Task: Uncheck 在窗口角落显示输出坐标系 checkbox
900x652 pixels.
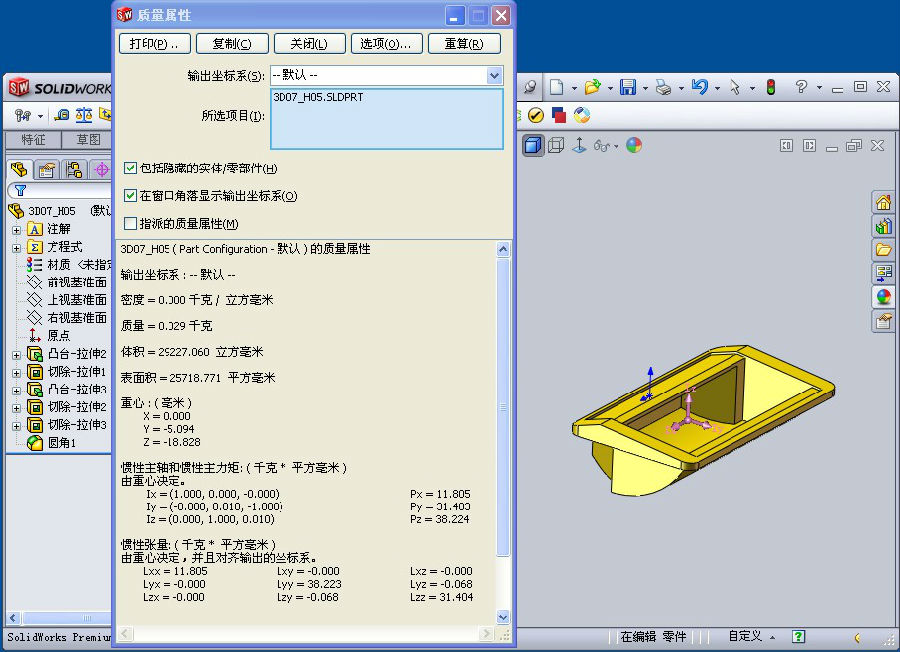Action: (130, 196)
